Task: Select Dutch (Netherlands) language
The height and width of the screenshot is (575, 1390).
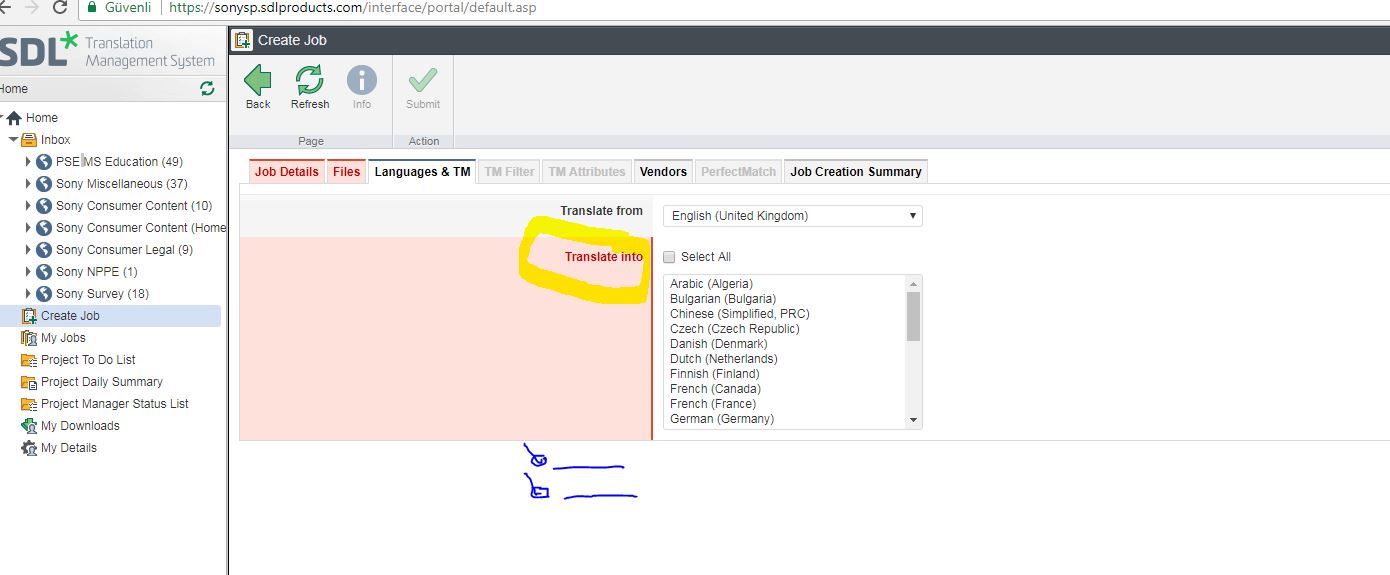Action: 724,359
